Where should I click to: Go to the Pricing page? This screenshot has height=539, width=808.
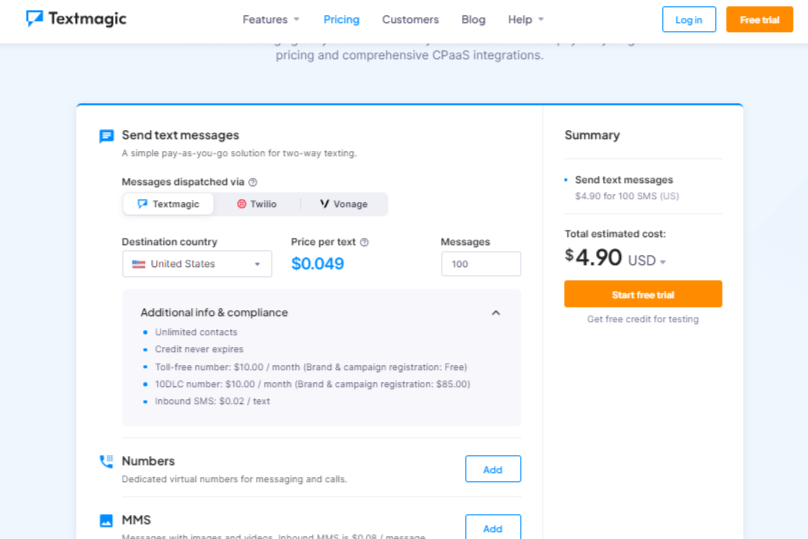[341, 20]
